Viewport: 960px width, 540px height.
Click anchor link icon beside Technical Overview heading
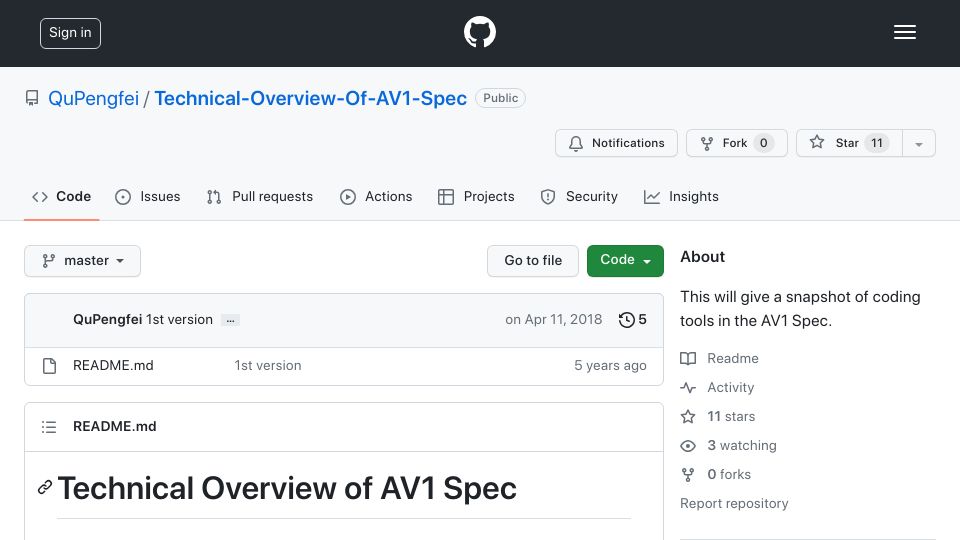45,487
